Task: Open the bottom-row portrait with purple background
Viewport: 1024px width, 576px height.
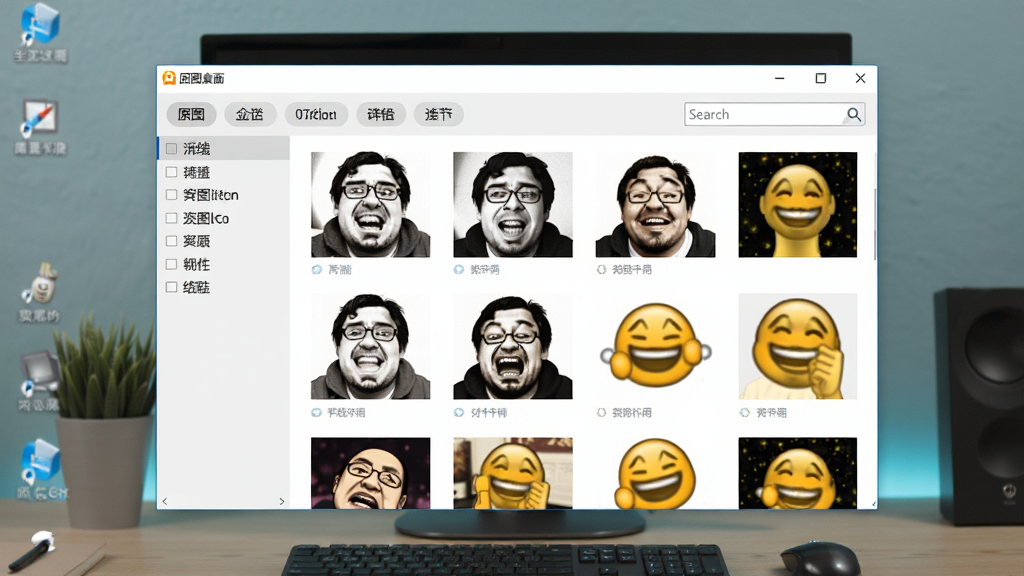Action: (x=370, y=473)
